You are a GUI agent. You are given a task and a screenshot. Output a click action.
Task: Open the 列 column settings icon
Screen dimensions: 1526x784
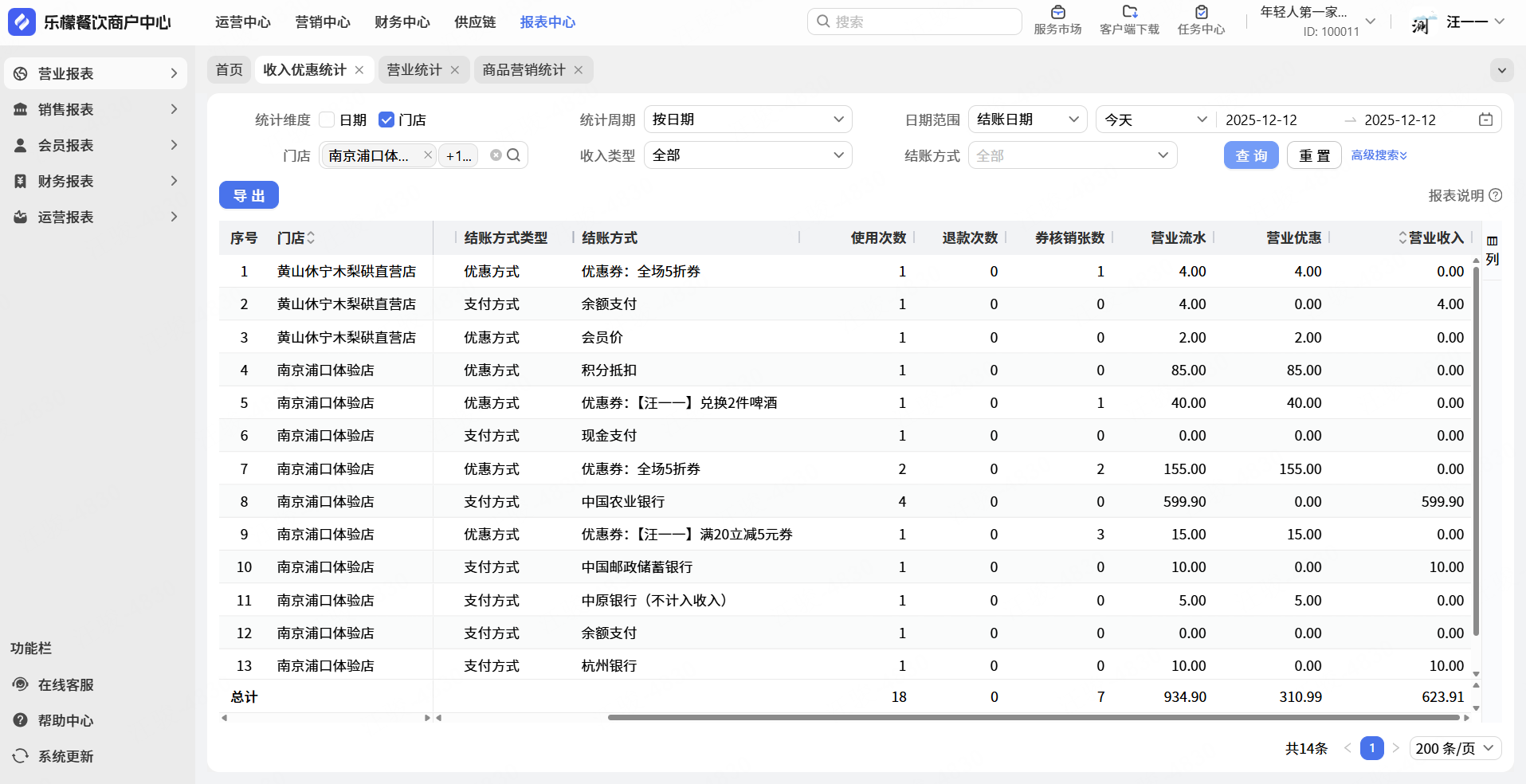point(1492,241)
